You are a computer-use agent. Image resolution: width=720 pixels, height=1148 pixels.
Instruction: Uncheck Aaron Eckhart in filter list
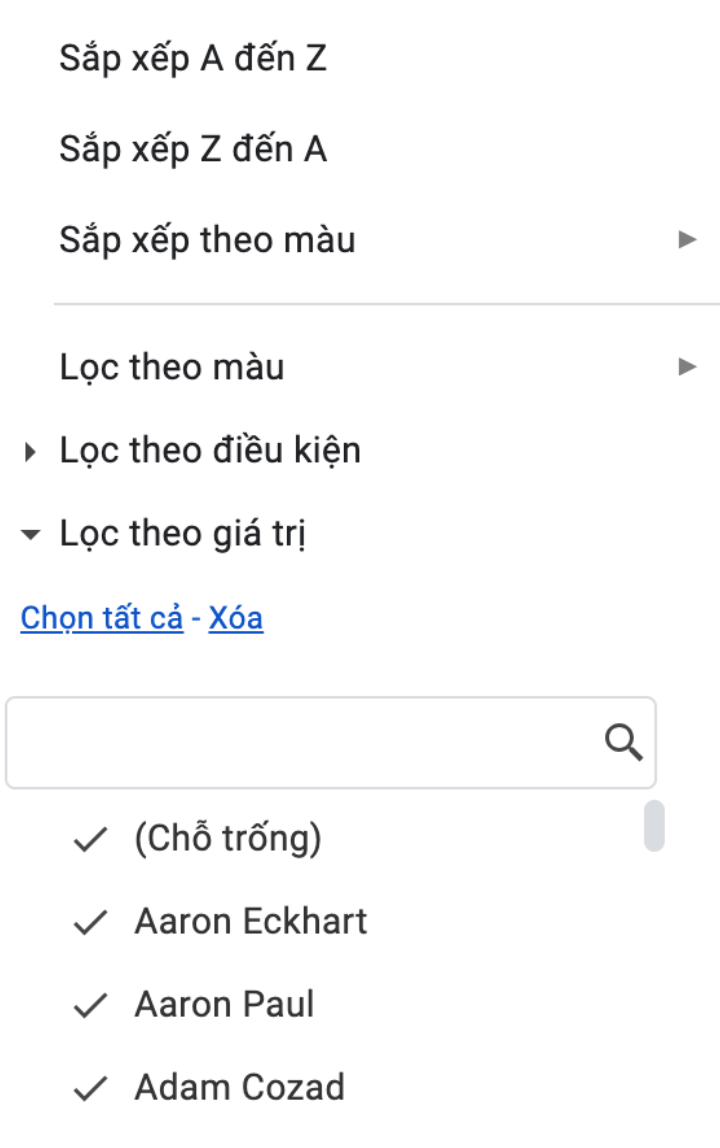pyautogui.click(x=91, y=924)
